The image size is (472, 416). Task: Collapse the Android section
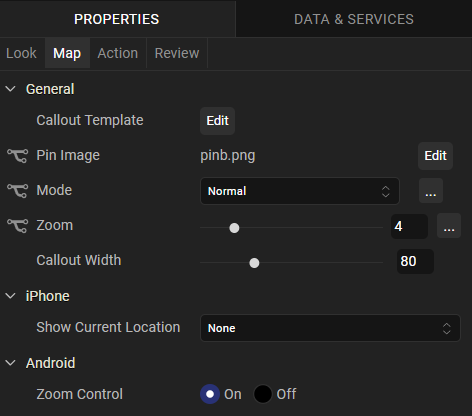(11, 363)
